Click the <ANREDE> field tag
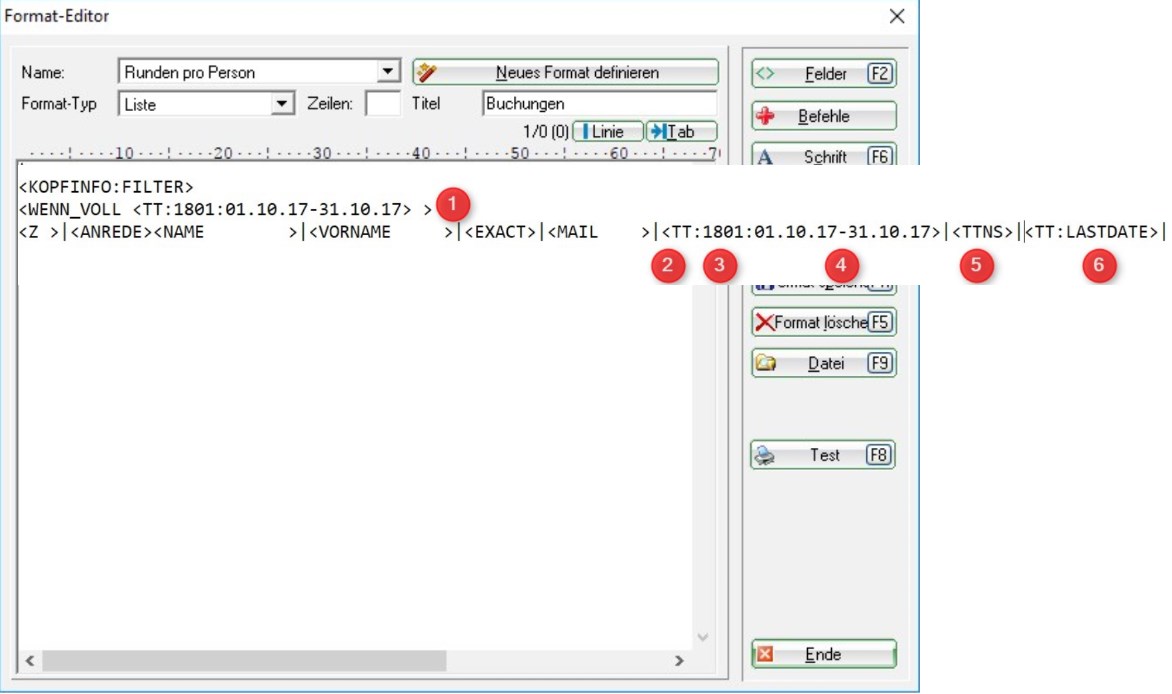1172x694 pixels. point(111,233)
